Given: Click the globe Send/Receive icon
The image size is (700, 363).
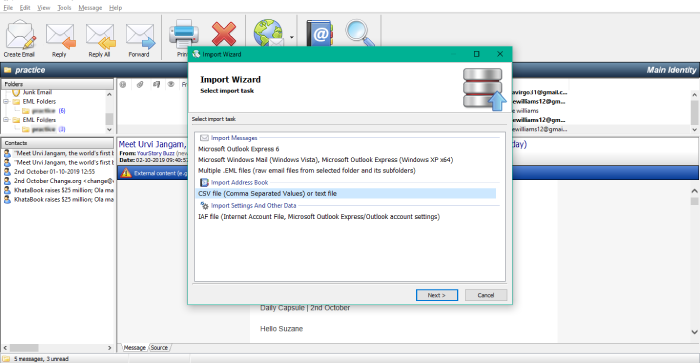Looking at the screenshot, I should coord(268,33).
